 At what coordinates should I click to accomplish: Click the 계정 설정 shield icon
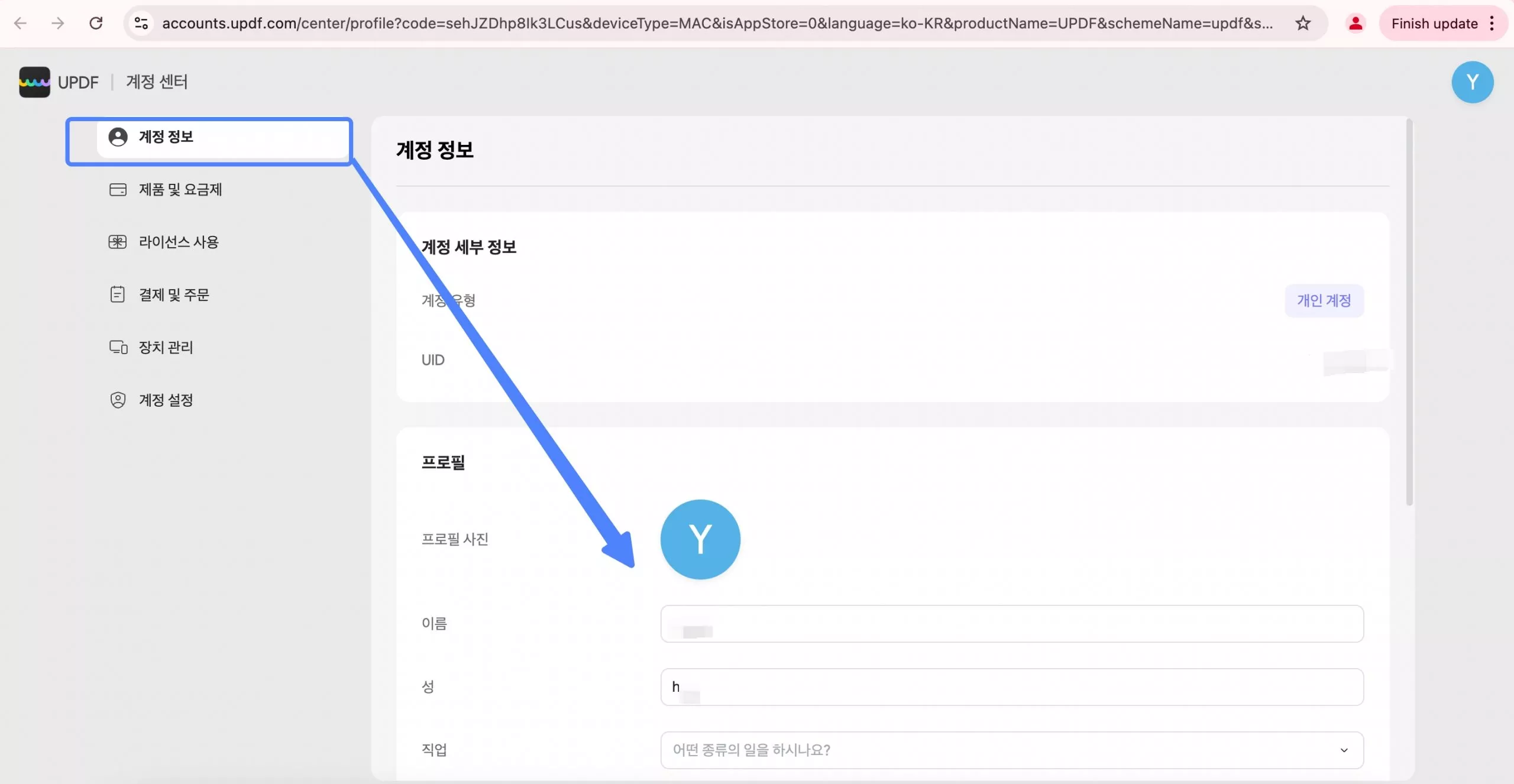[118, 400]
